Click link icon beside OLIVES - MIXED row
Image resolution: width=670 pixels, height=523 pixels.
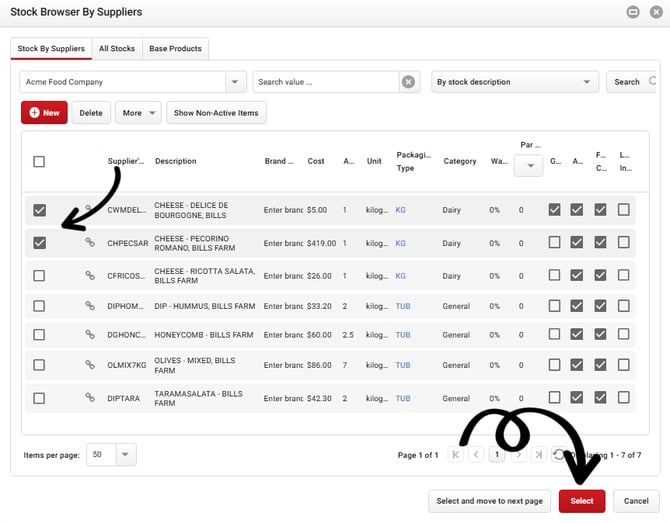(90, 365)
